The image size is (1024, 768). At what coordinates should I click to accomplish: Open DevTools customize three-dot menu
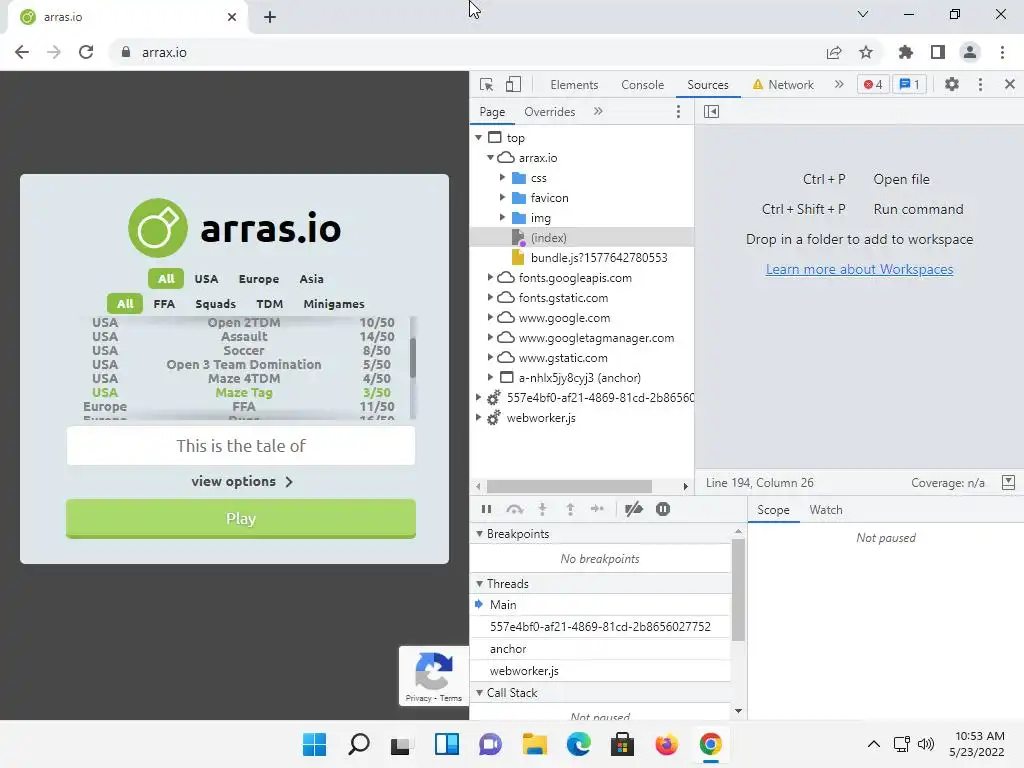pyautogui.click(x=980, y=84)
